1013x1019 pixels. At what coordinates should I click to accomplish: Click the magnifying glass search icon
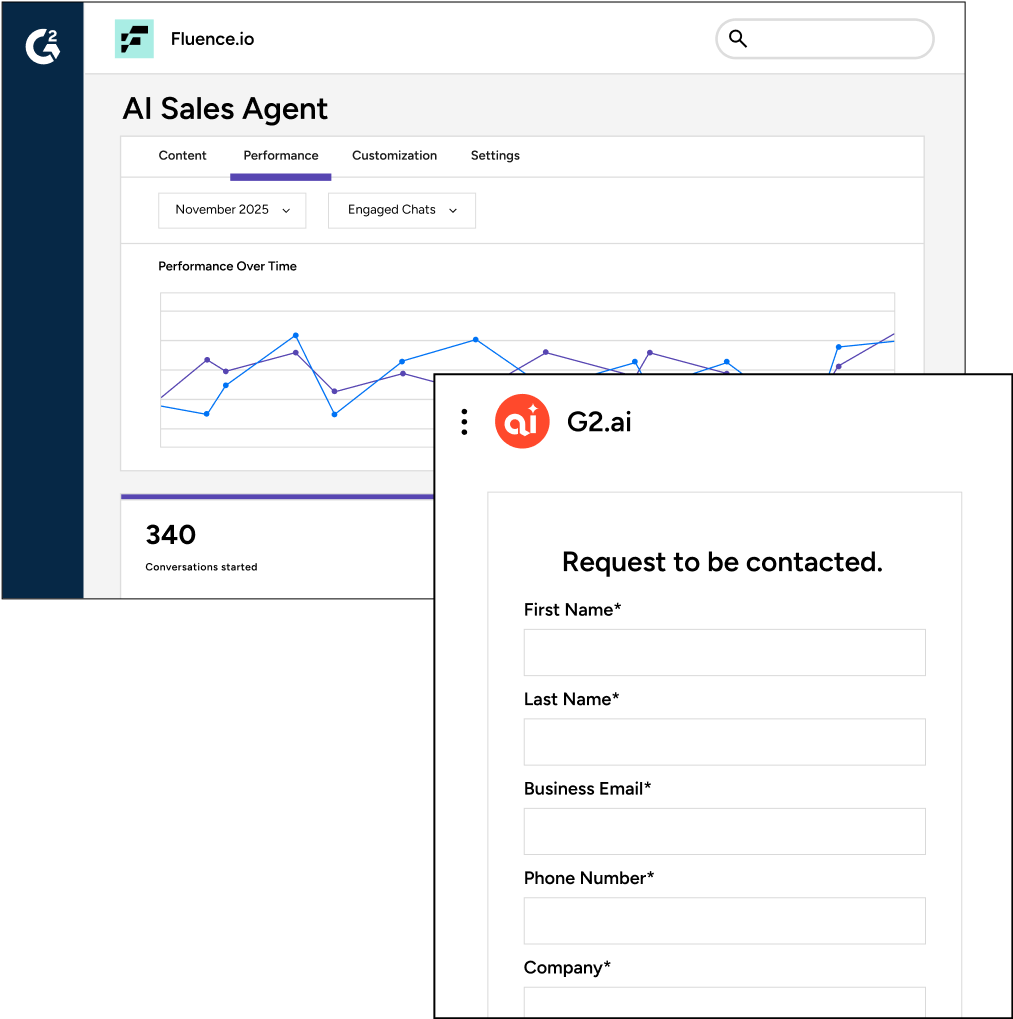[738, 39]
